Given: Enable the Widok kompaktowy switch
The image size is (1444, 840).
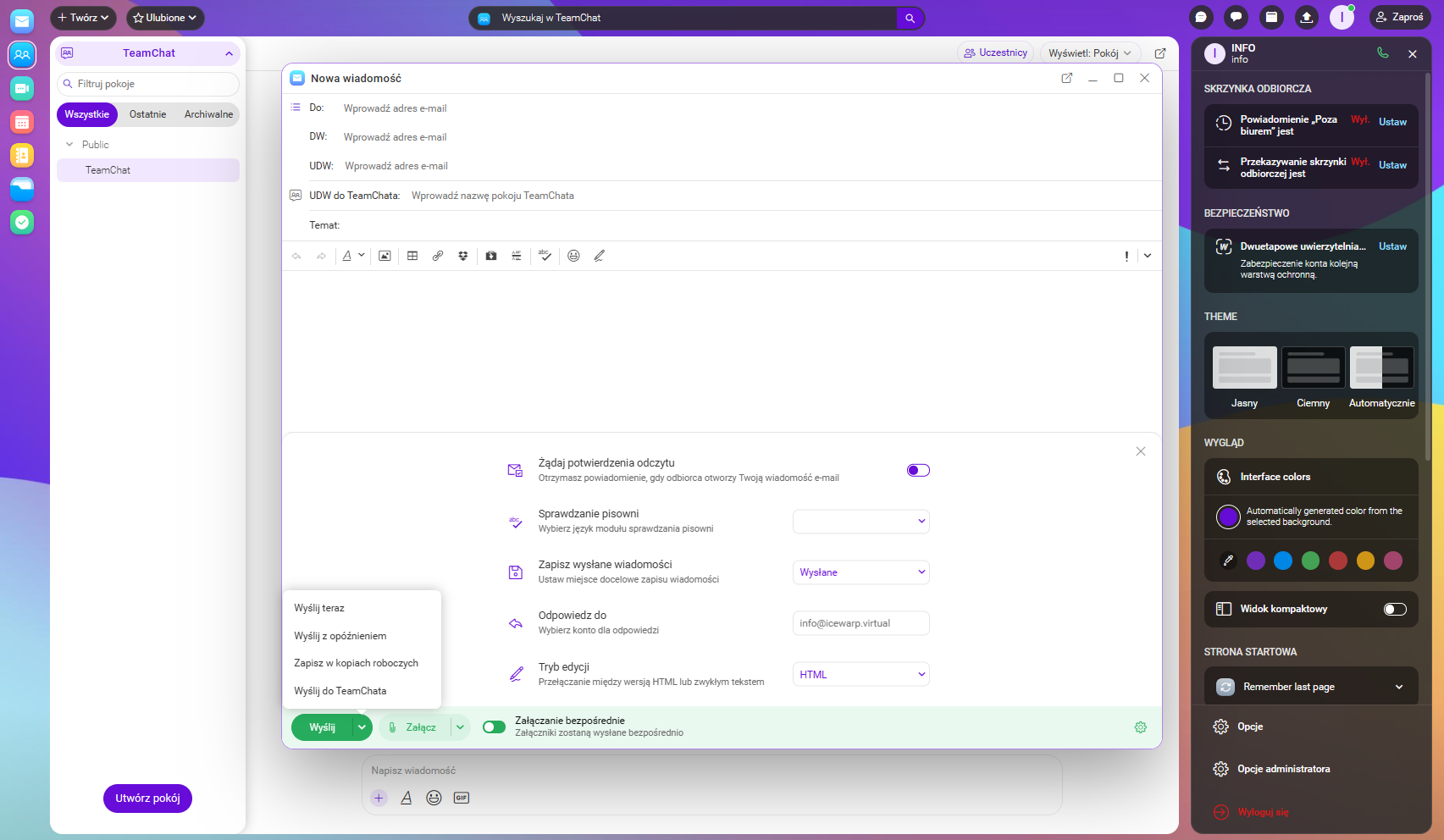Looking at the screenshot, I should pyautogui.click(x=1394, y=610).
